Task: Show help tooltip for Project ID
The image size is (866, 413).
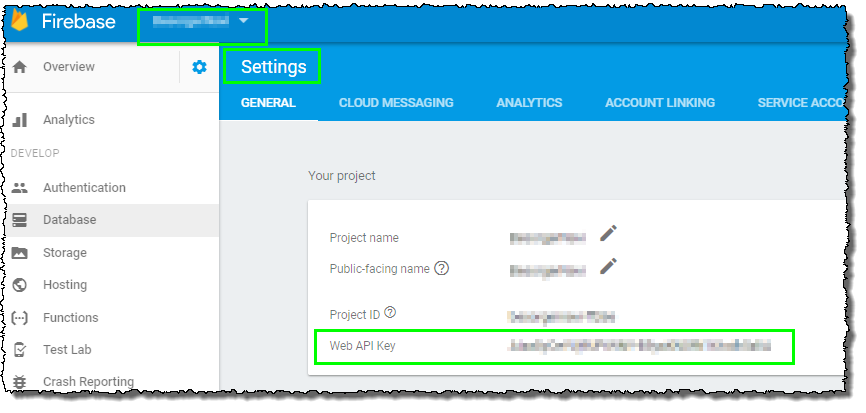Action: point(390,313)
